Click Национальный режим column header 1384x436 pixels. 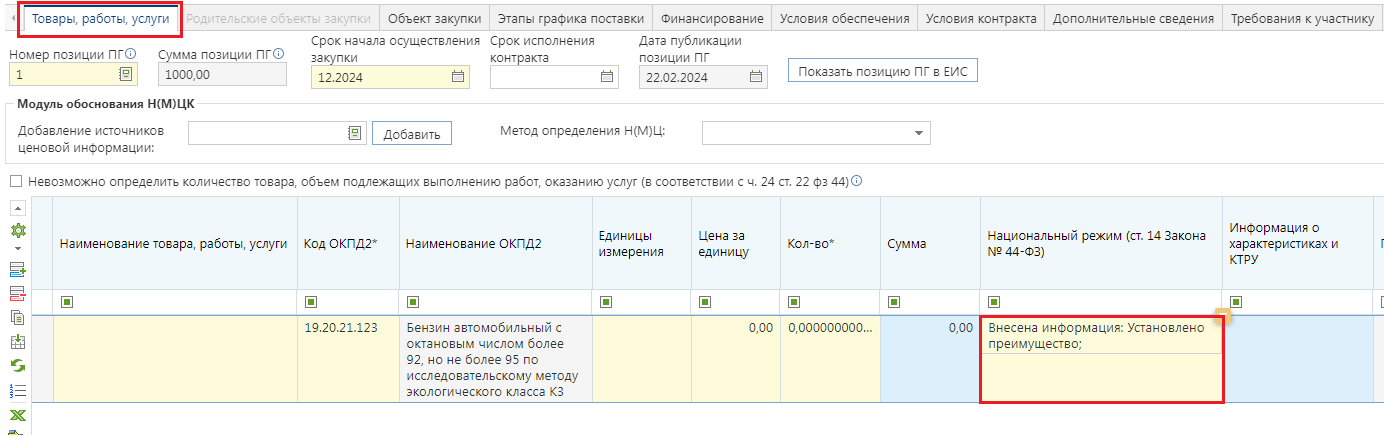[1101, 243]
